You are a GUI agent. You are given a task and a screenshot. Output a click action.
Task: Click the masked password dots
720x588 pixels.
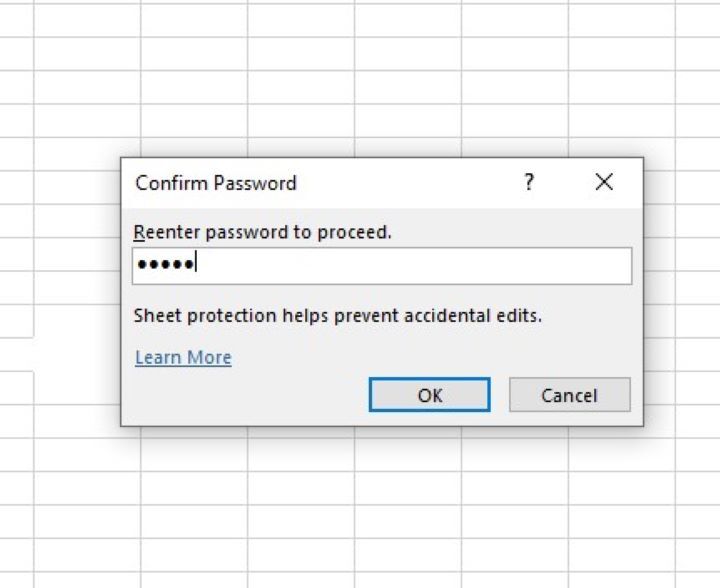point(166,266)
